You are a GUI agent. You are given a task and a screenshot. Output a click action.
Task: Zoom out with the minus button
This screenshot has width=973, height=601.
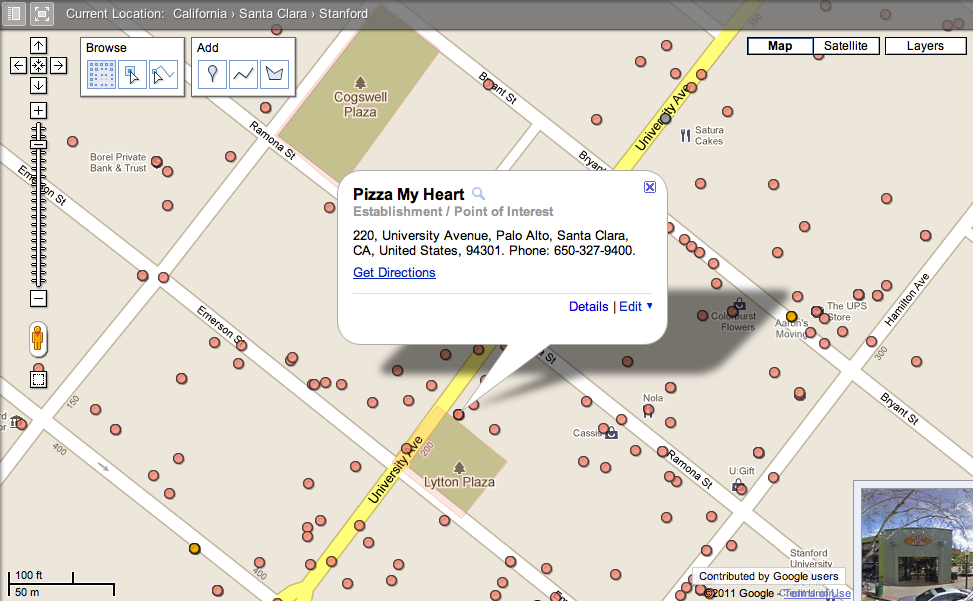click(38, 298)
